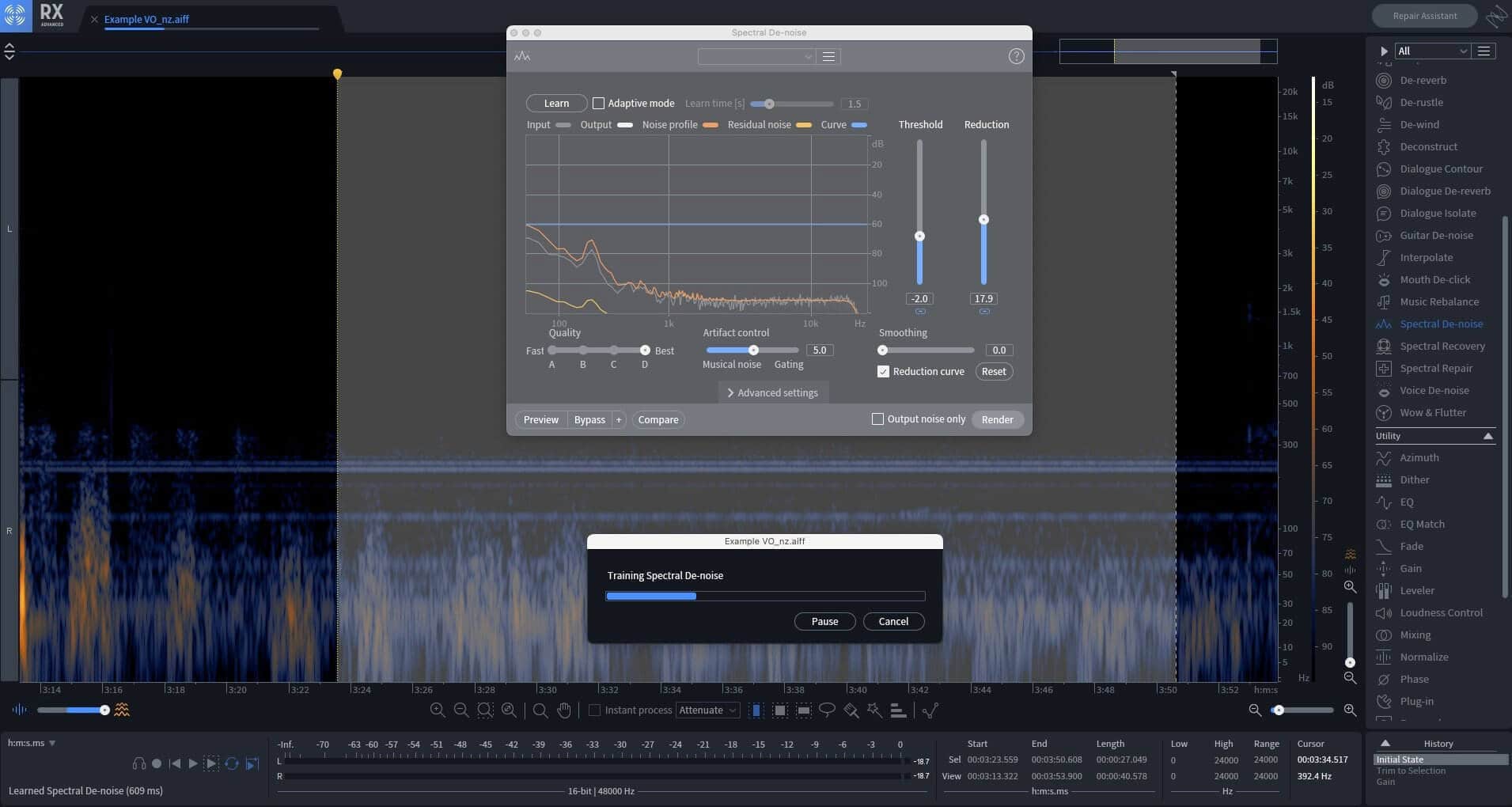Click the Render button

click(x=997, y=419)
